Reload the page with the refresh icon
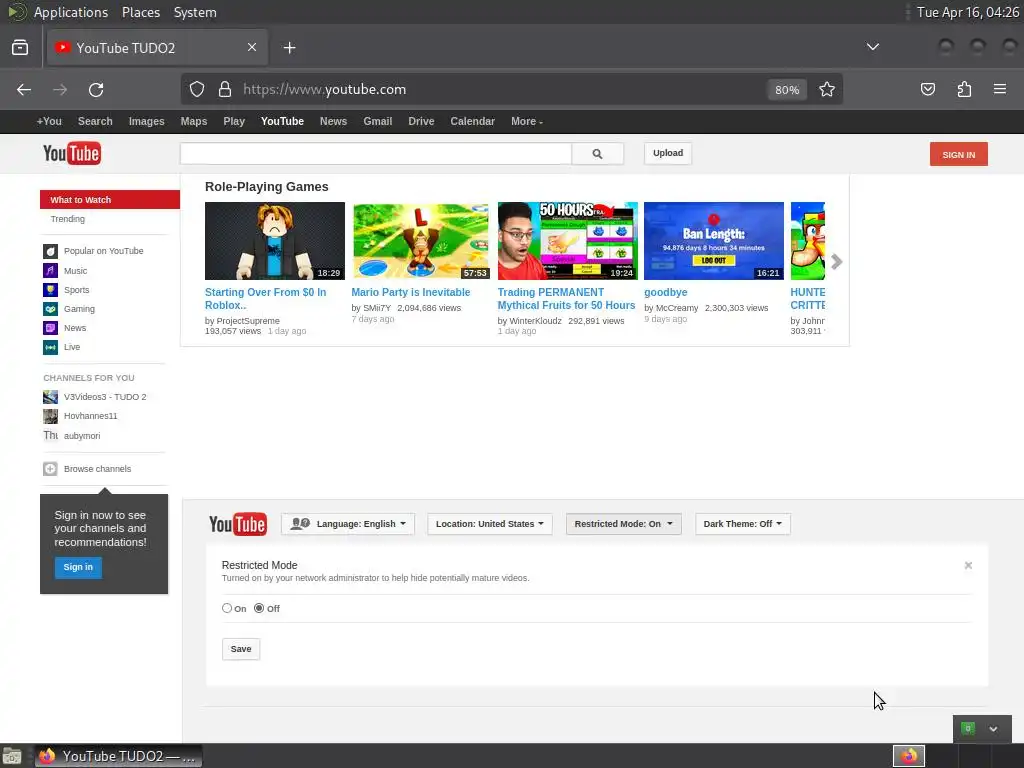The width and height of the screenshot is (1024, 768). pos(96,89)
